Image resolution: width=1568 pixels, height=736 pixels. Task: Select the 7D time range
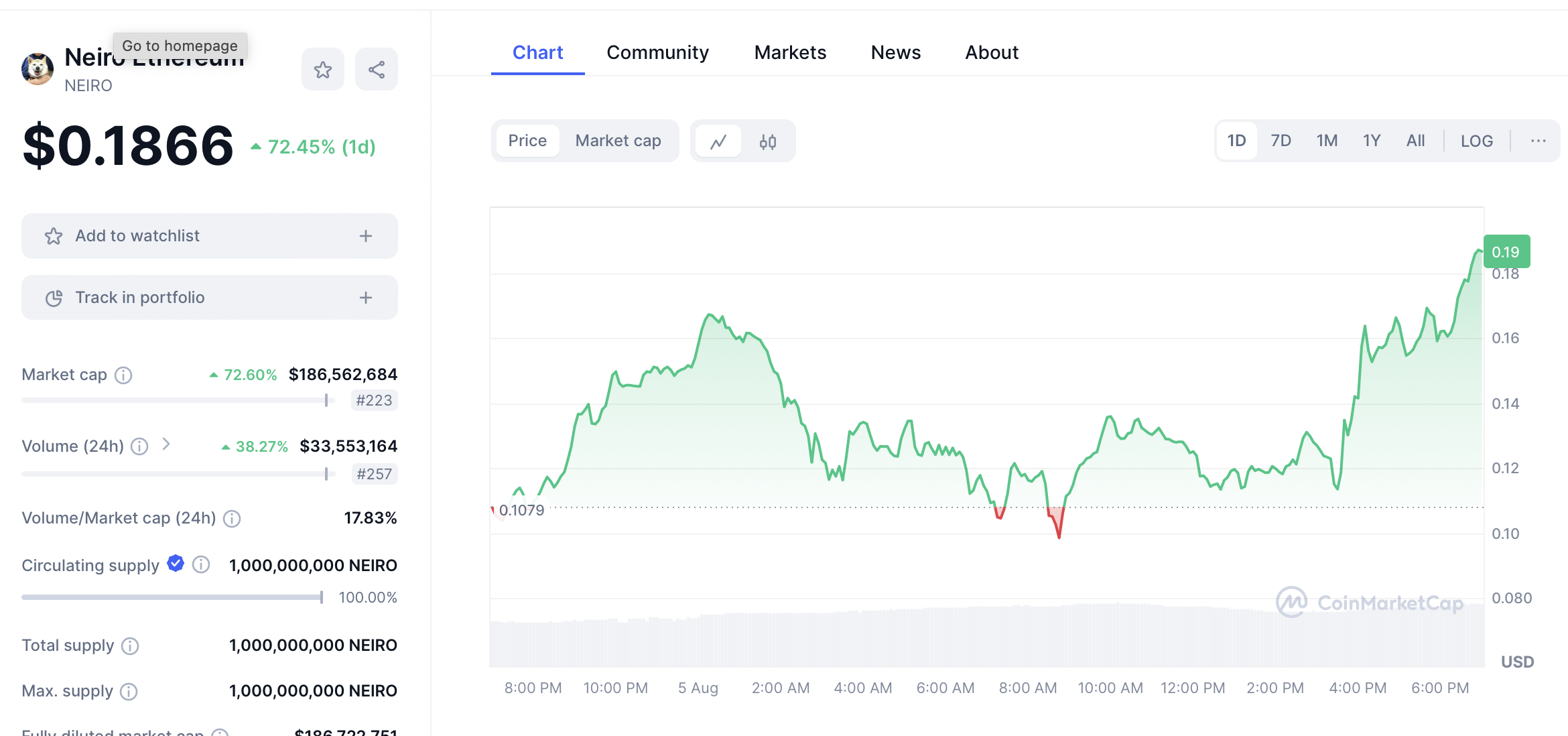[x=1281, y=141]
